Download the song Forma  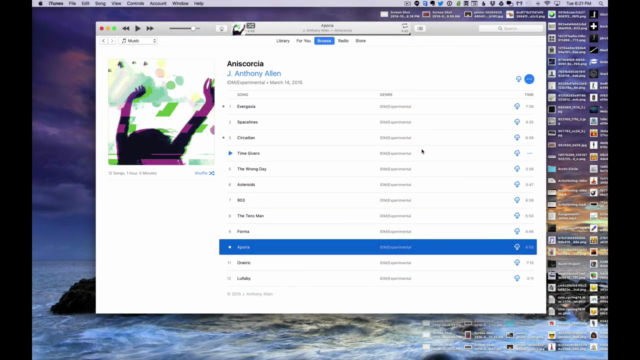[x=517, y=231]
